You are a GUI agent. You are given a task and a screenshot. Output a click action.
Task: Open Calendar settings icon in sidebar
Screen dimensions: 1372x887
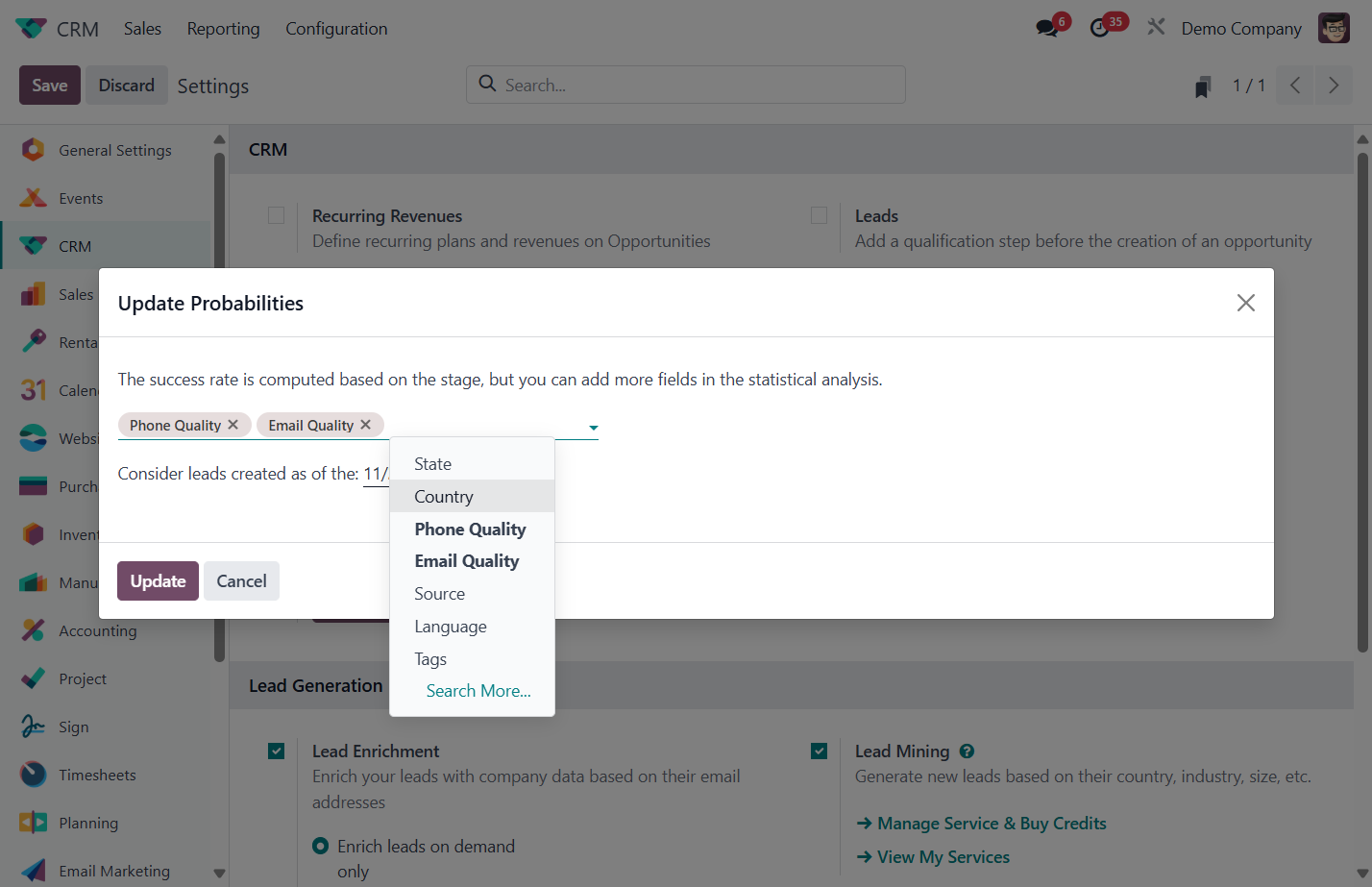(33, 390)
